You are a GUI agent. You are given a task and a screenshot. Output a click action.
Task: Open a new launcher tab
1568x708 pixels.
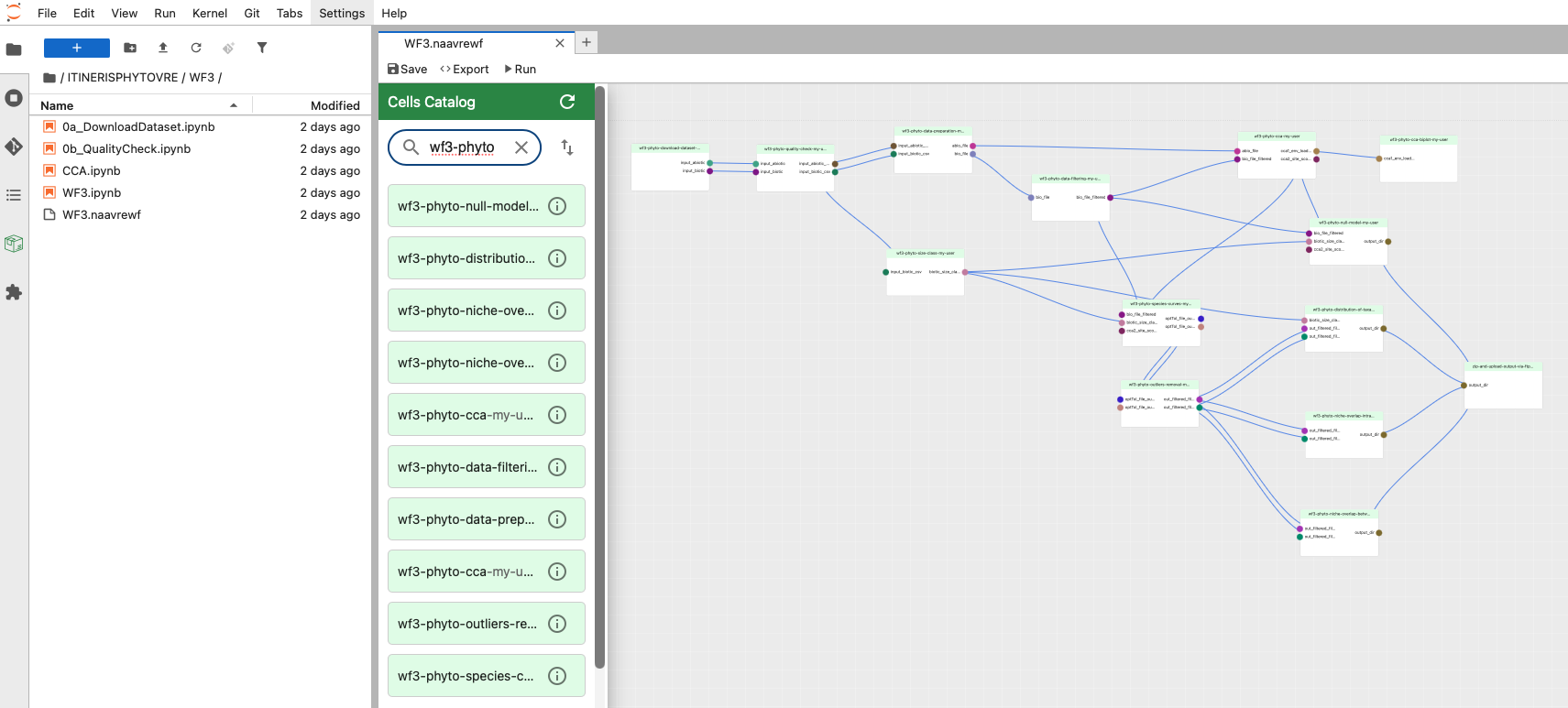coord(587,42)
